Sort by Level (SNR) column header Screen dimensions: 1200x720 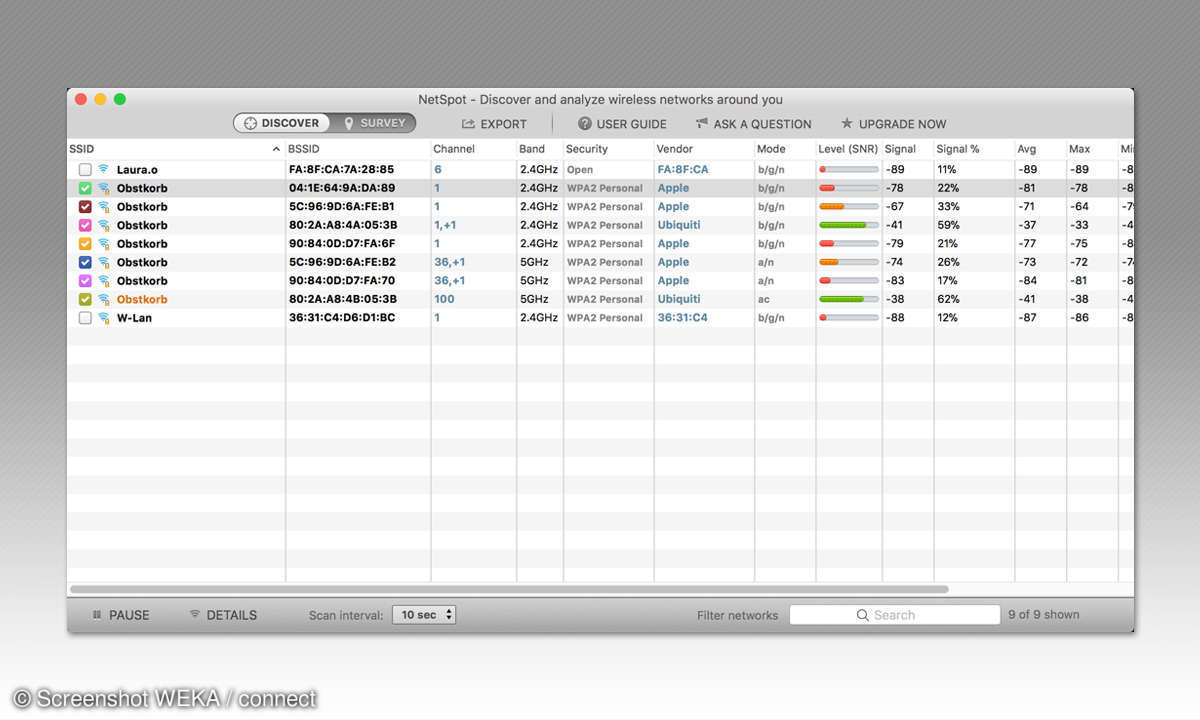[x=849, y=149]
